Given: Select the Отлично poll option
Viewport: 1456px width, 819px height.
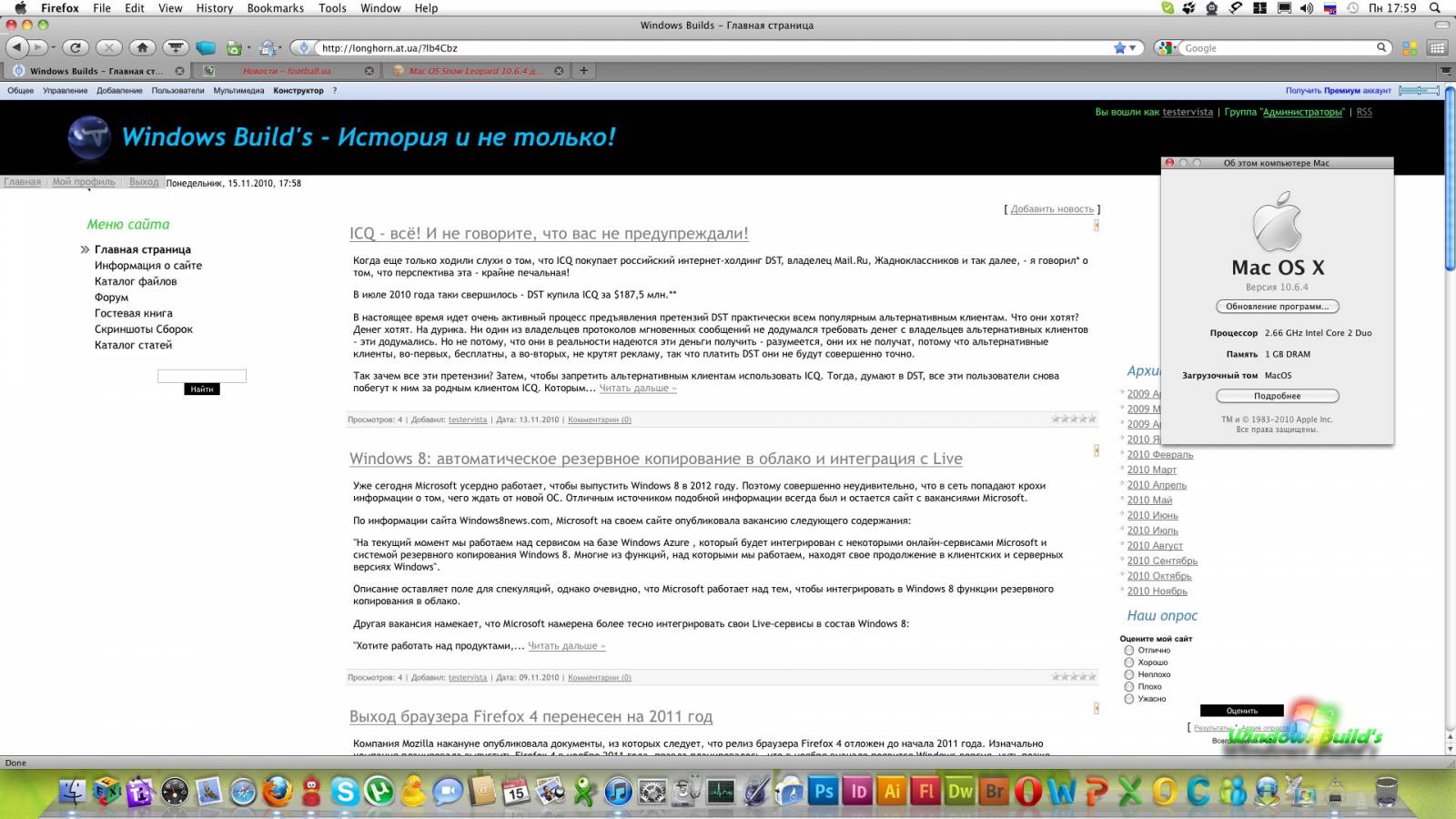Looking at the screenshot, I should coord(1129,651).
